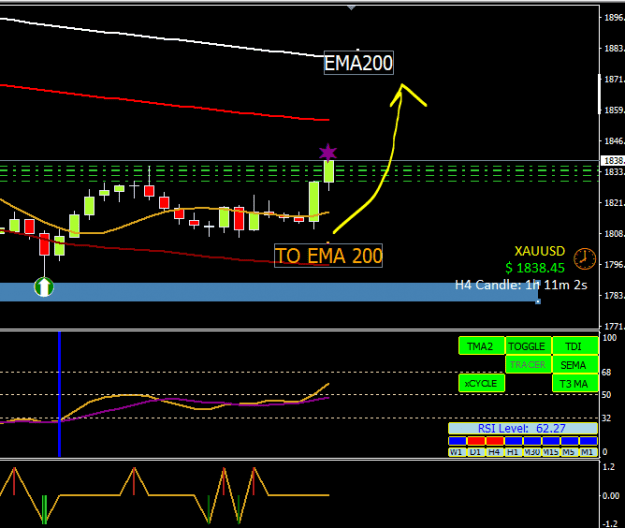This screenshot has height=528, width=625.
Task: Click the 32 level on RSI scale
Action: [x=606, y=418]
